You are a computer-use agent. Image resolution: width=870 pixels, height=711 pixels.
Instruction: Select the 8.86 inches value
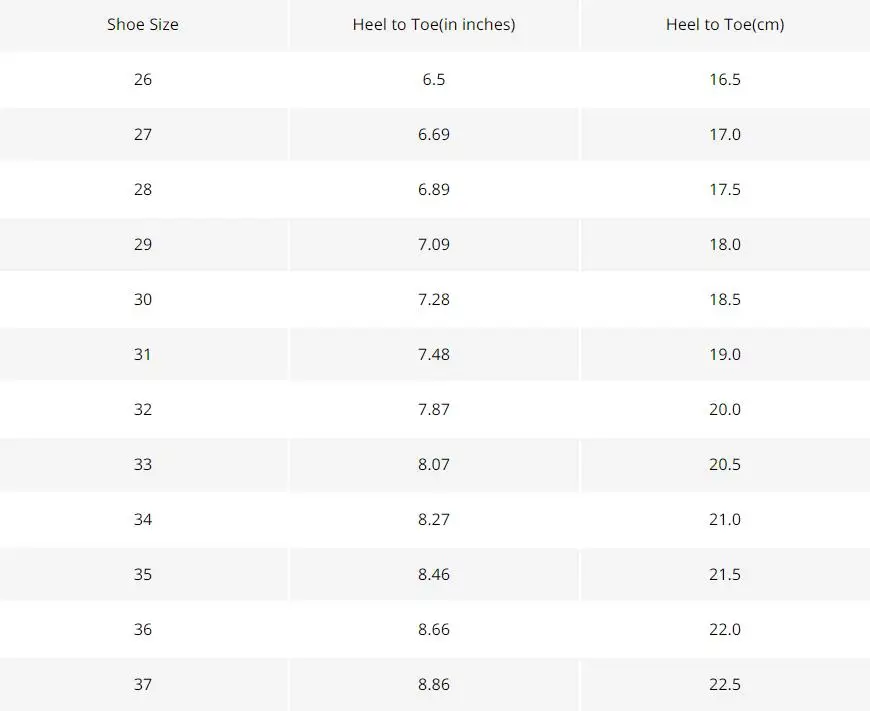(x=434, y=684)
